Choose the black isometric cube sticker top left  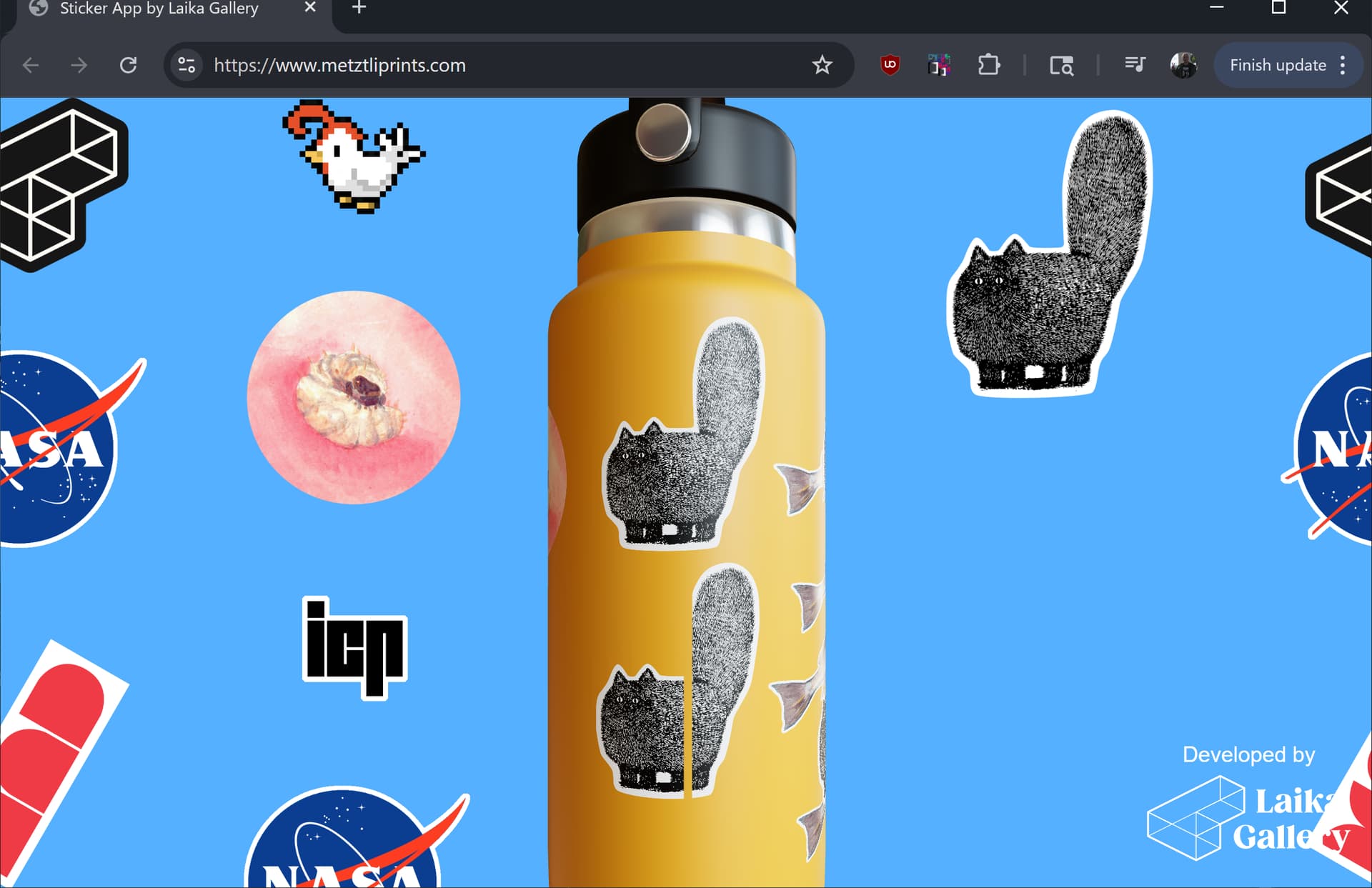click(x=63, y=184)
